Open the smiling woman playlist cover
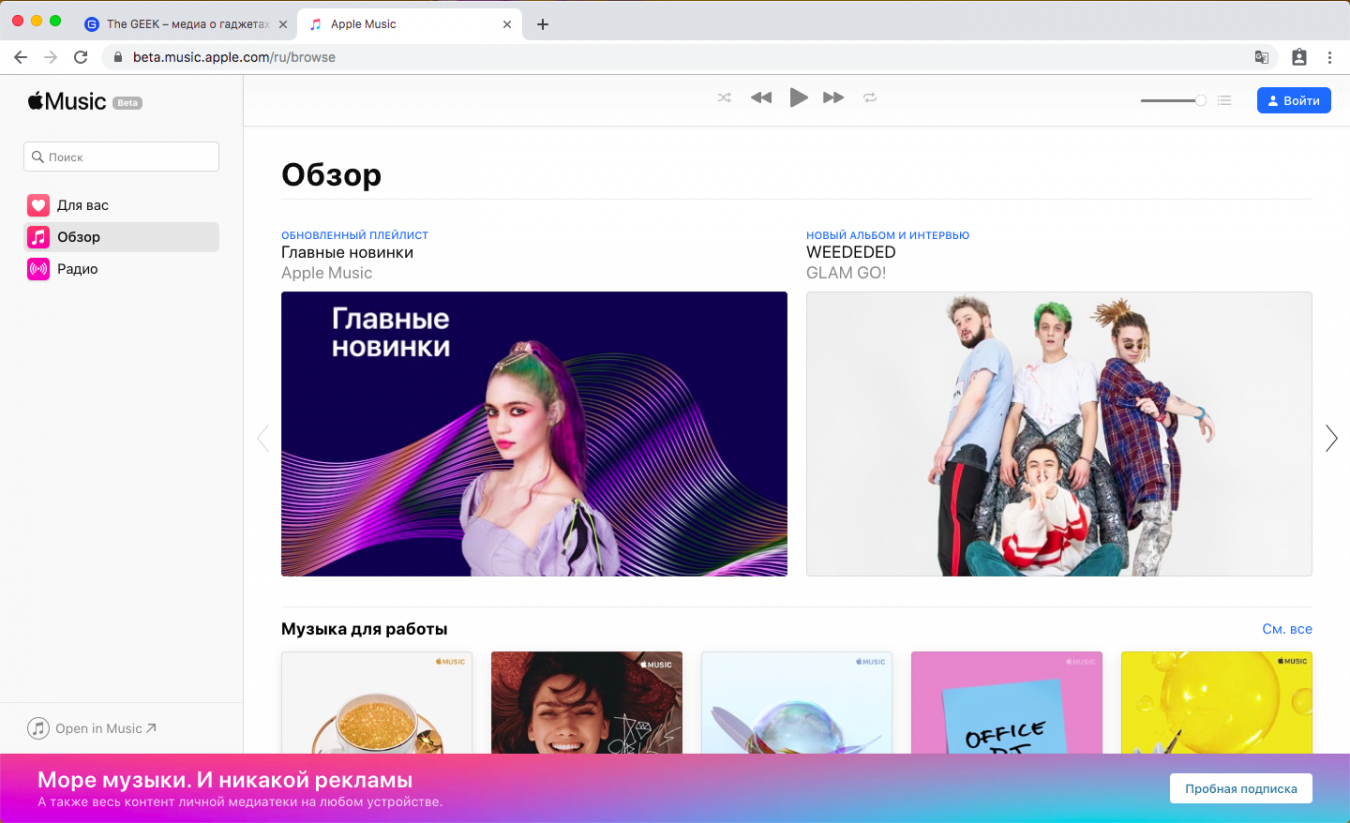This screenshot has height=823, width=1350. (x=587, y=702)
